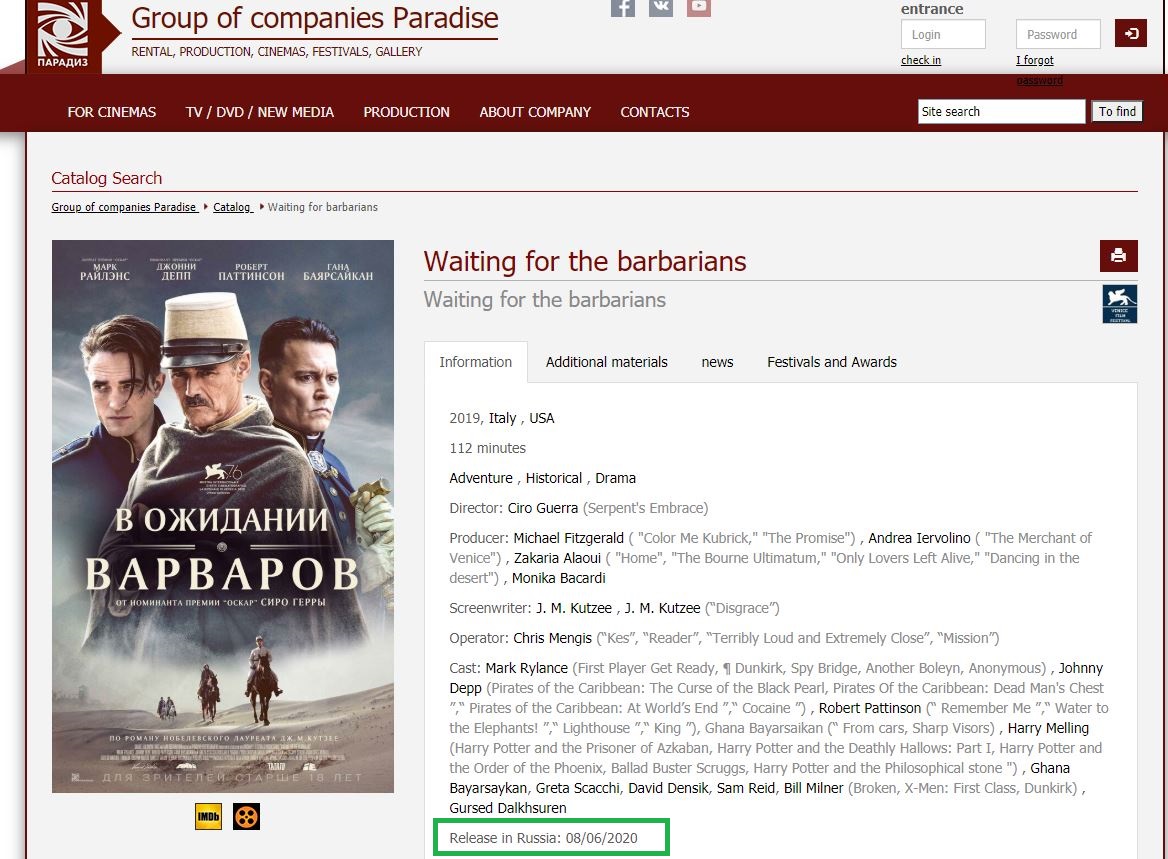The height and width of the screenshot is (859, 1168).
Task: Click the Italy country link
Action: click(502, 418)
